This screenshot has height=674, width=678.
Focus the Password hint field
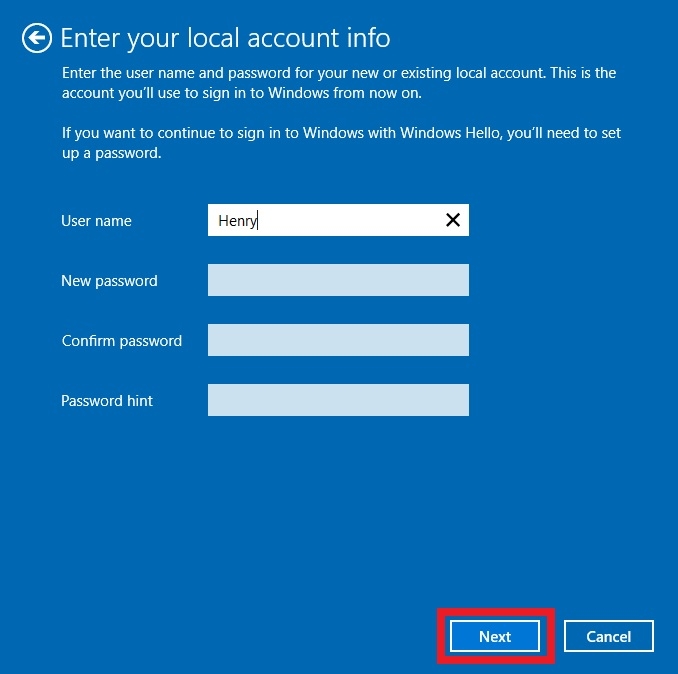tap(338, 400)
